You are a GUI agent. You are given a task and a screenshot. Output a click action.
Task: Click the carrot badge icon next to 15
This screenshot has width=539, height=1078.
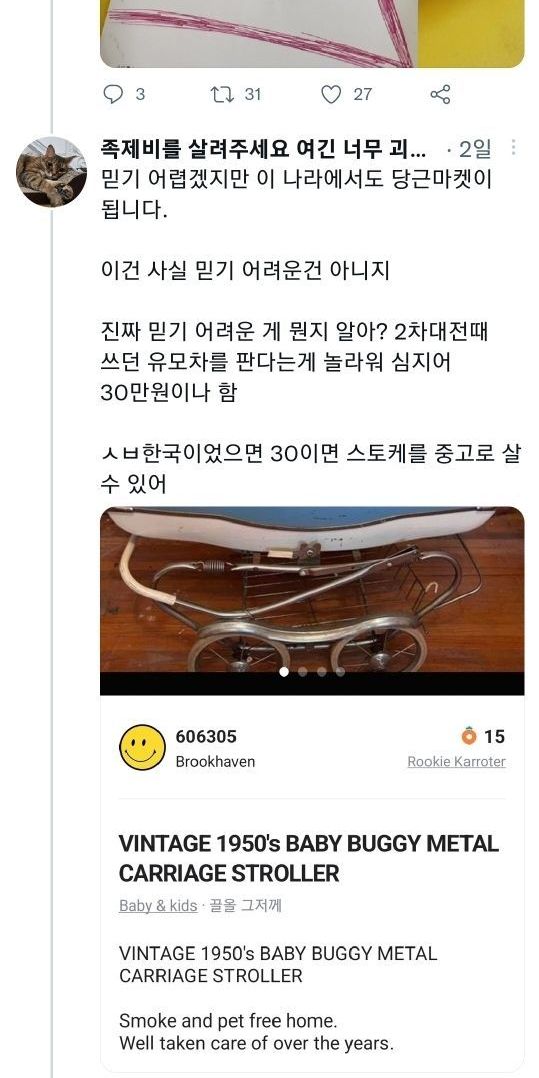[468, 736]
